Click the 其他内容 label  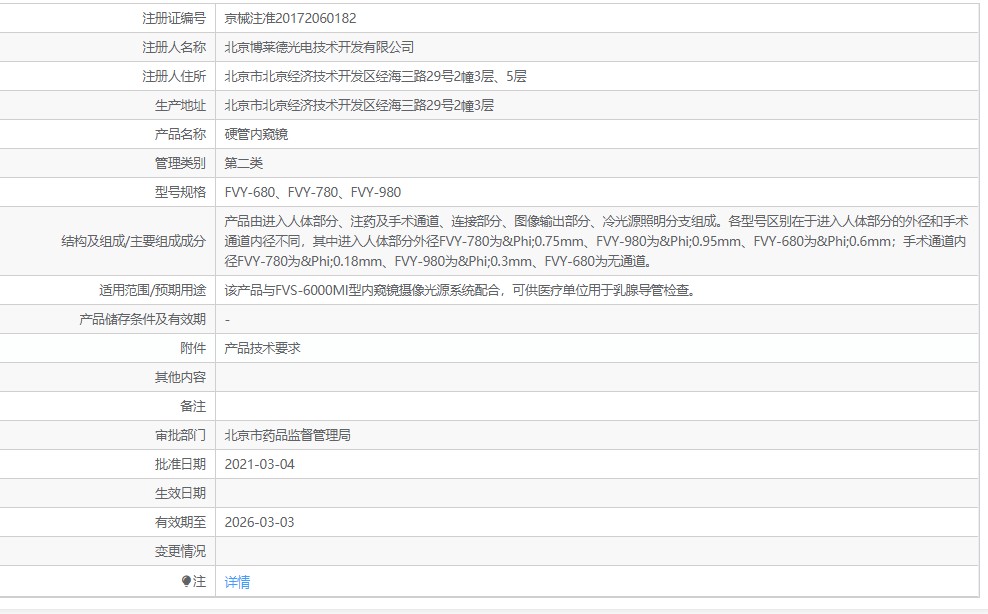pos(180,377)
